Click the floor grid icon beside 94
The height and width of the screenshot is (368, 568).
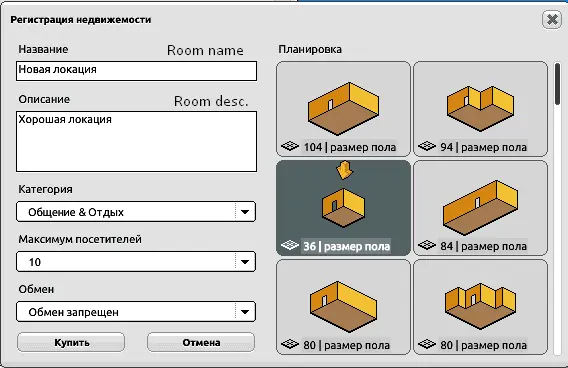427,146
